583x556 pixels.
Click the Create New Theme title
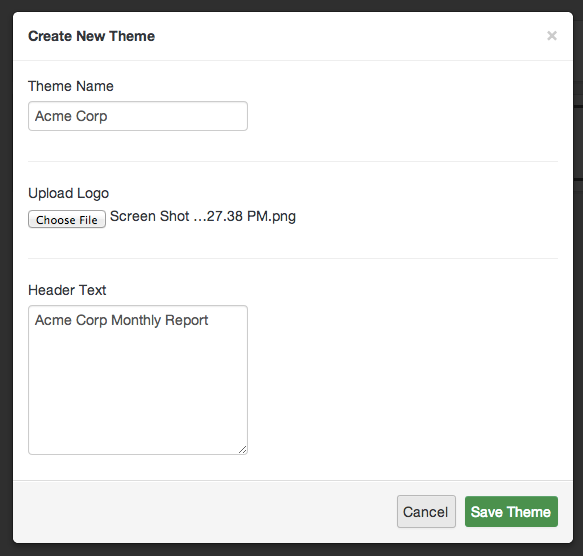(x=91, y=36)
